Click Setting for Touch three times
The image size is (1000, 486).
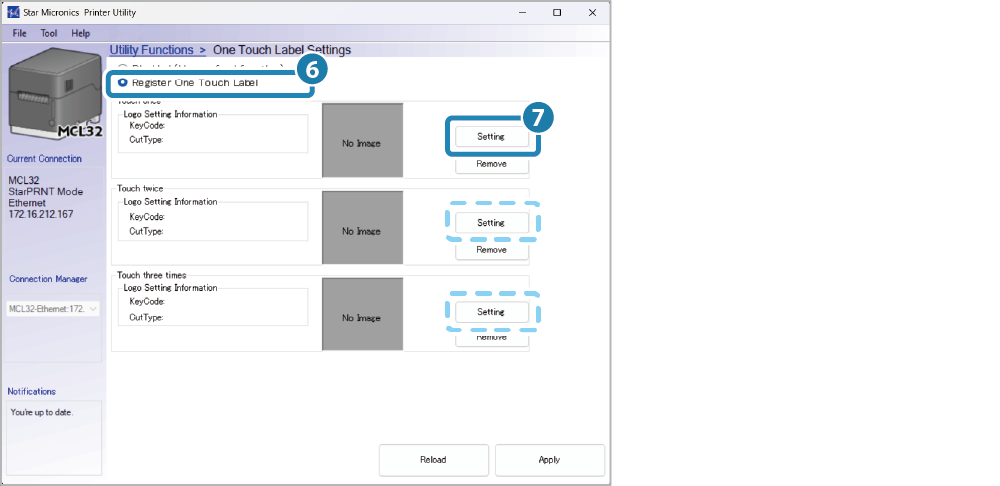(491, 312)
